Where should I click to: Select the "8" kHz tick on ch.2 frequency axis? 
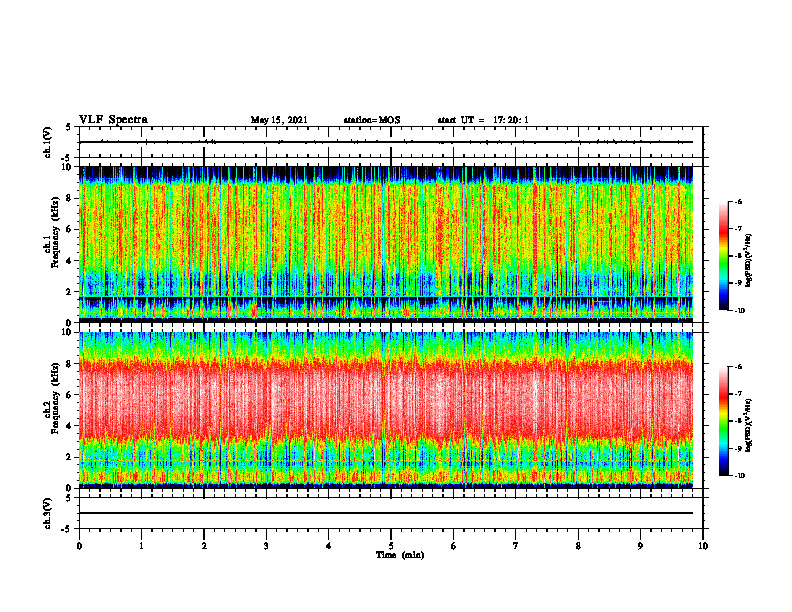pos(70,364)
